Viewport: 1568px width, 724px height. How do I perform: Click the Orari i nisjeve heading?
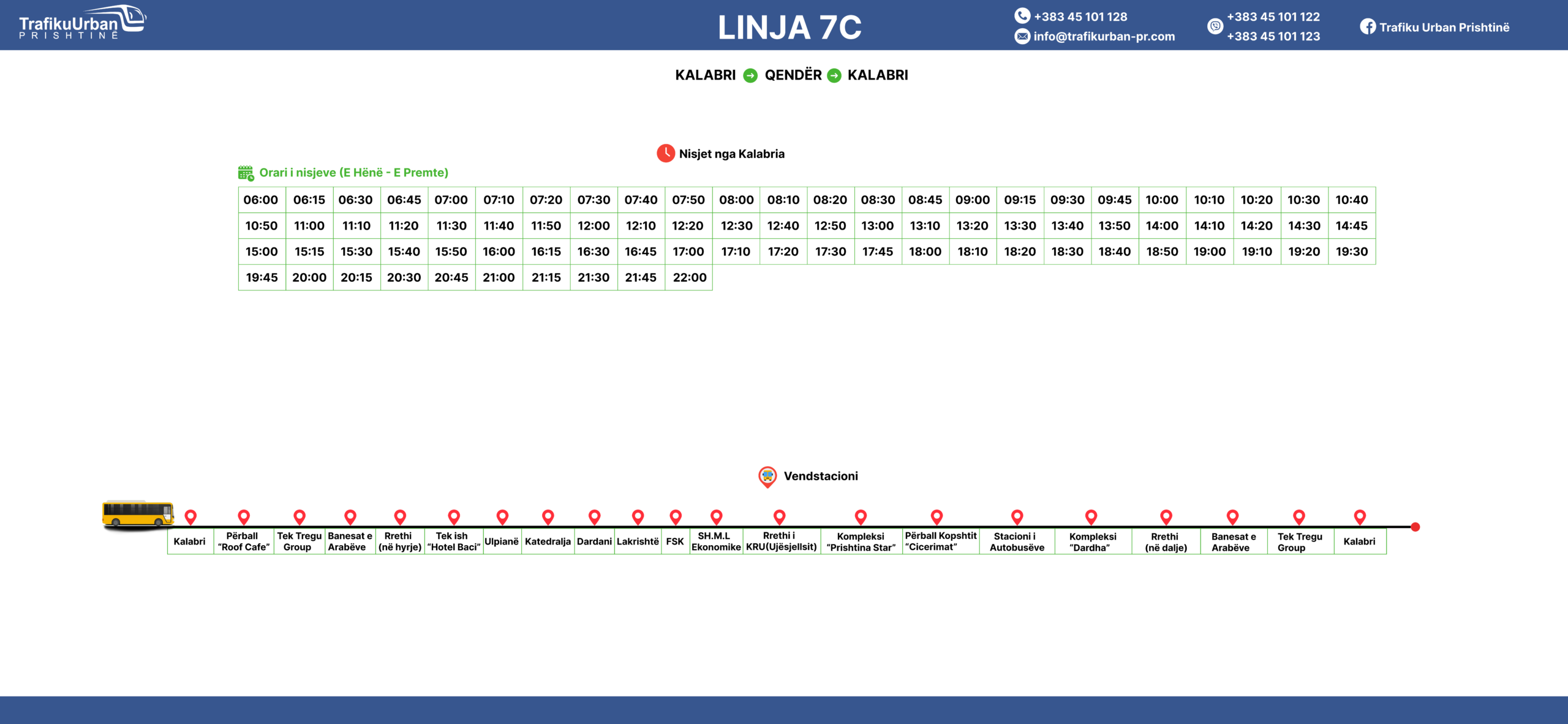353,173
